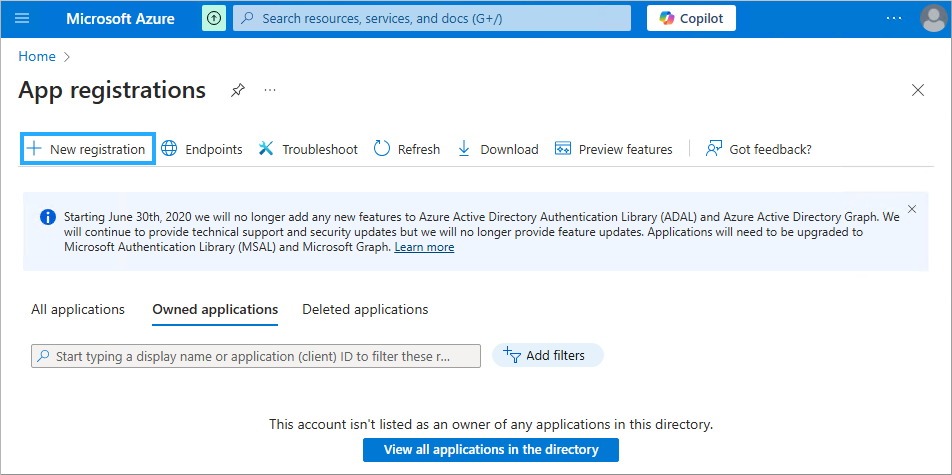Screen dimensions: 952x475
Task: Open the Endpoints panel
Action: [202, 149]
